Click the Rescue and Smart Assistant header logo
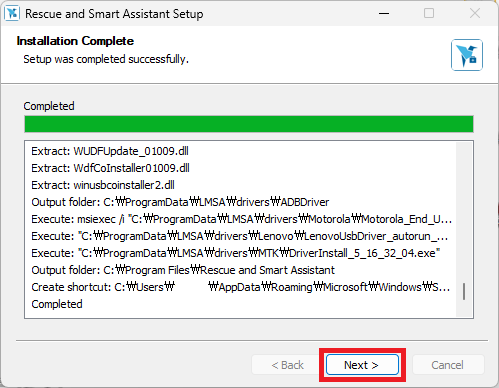499x388 pixels. pos(467,55)
